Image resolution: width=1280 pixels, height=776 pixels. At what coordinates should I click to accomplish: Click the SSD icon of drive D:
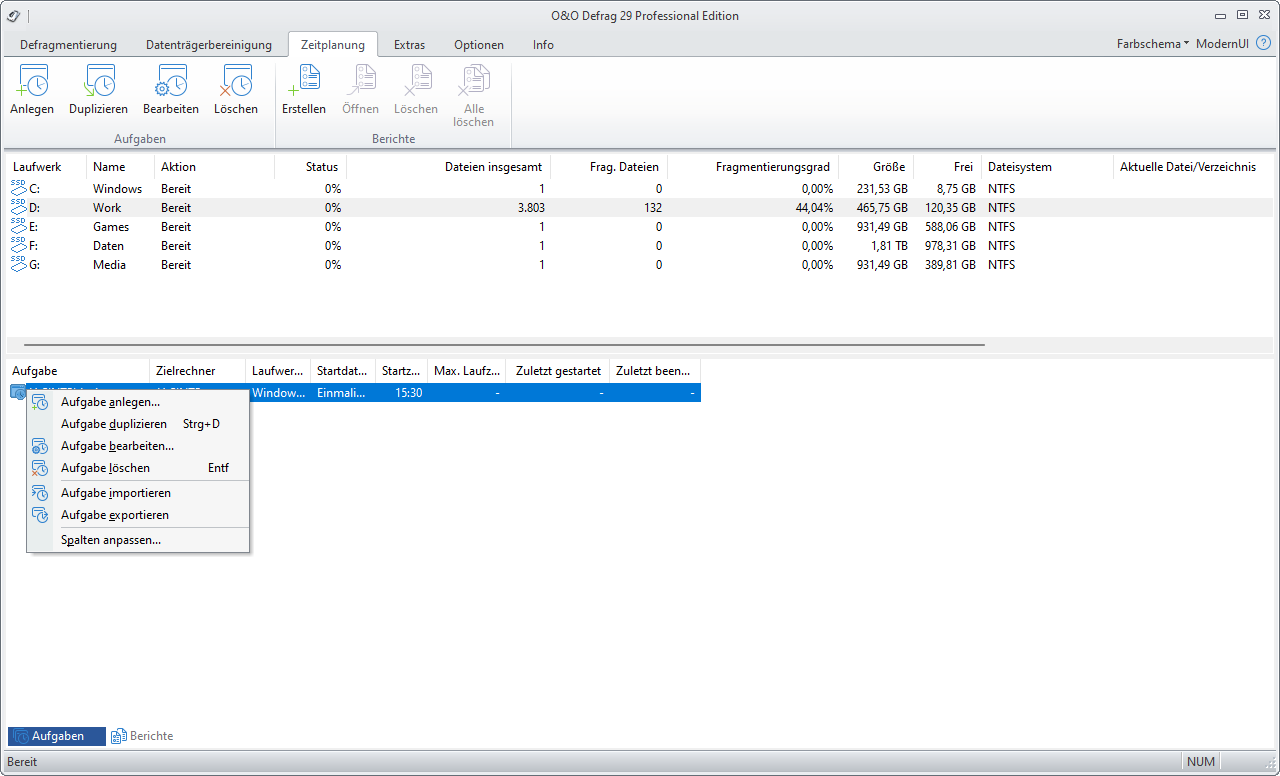[x=19, y=207]
